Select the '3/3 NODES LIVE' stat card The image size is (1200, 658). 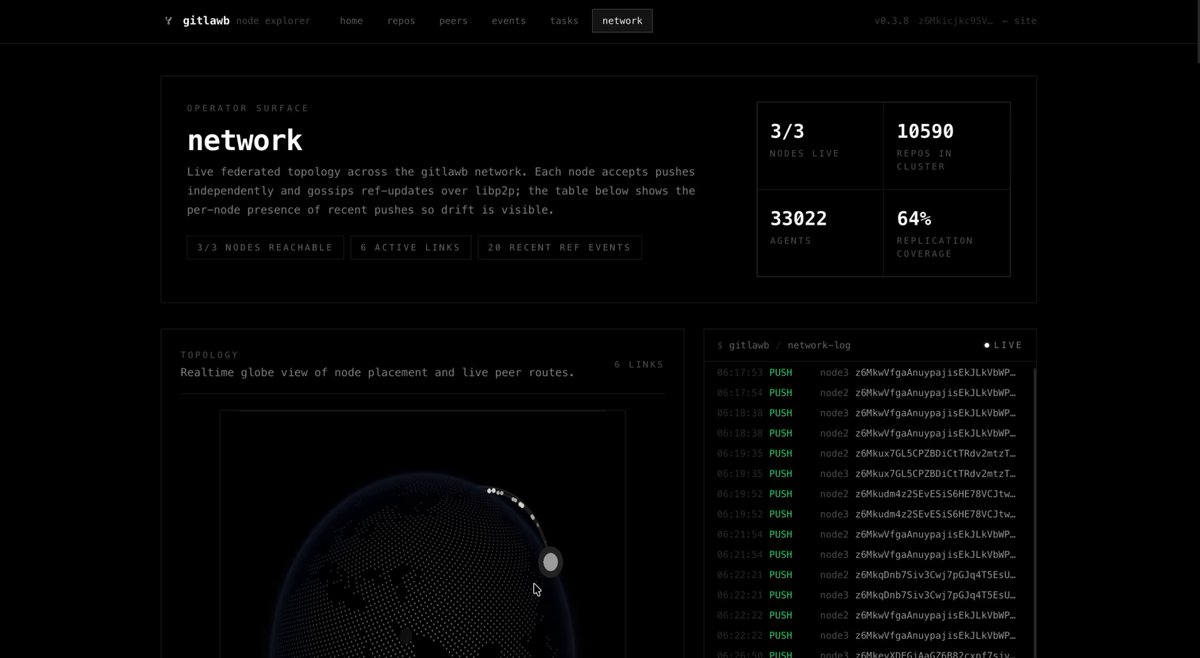tap(820, 146)
